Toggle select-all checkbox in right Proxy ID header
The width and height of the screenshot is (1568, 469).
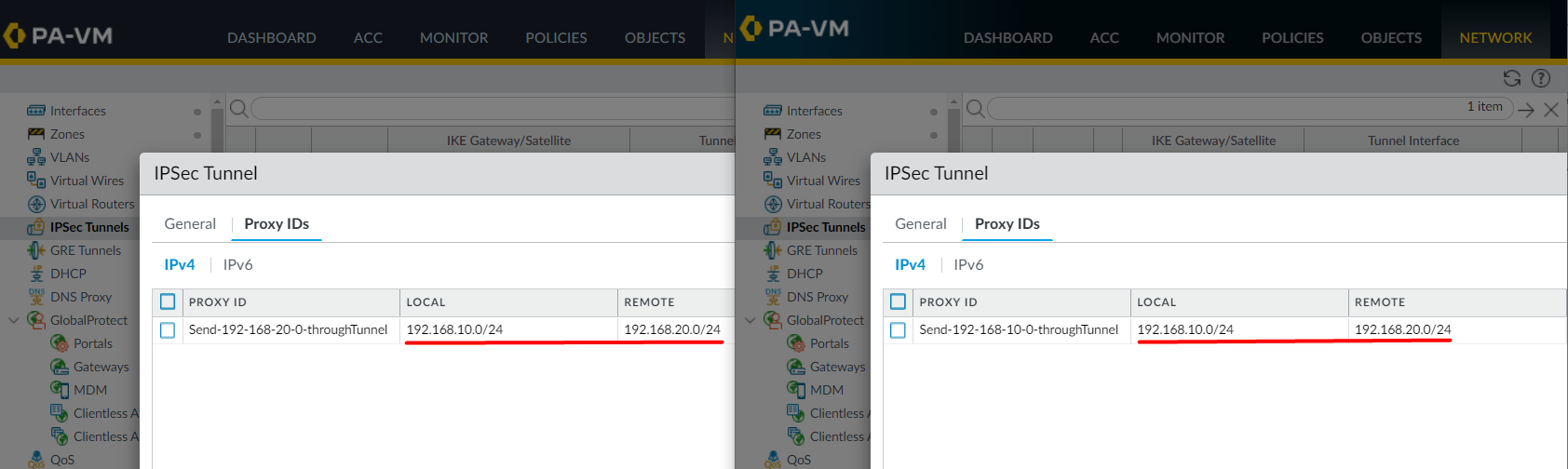pyautogui.click(x=899, y=301)
